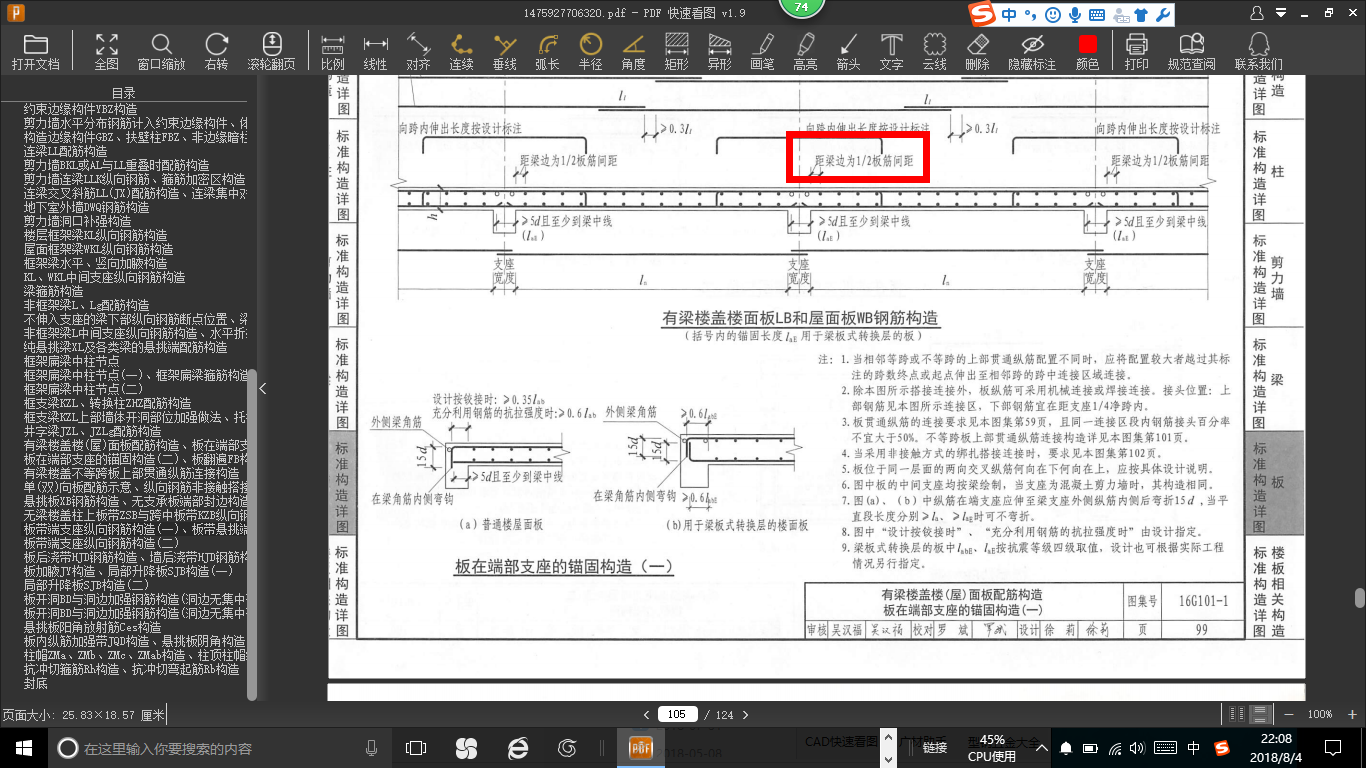Screen dimensions: 1366x768
Task: Click 联系我们 contact us icon
Action: (x=1258, y=51)
